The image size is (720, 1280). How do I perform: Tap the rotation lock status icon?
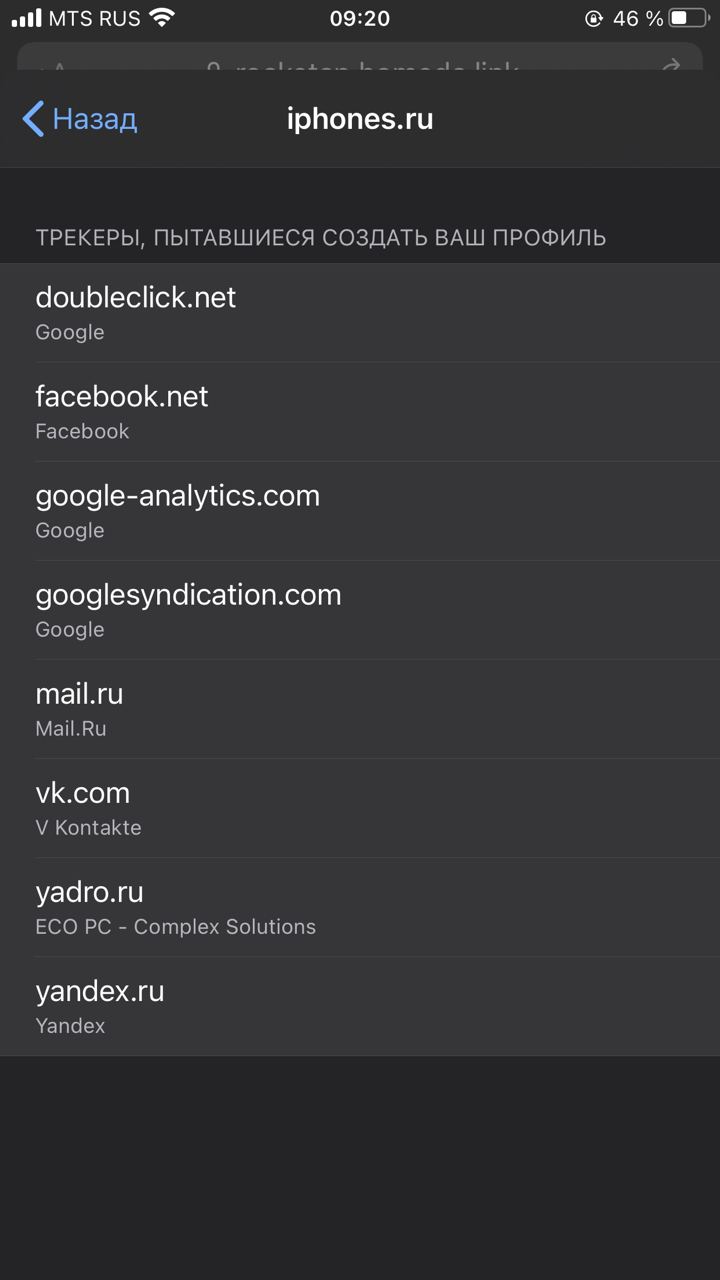[594, 18]
